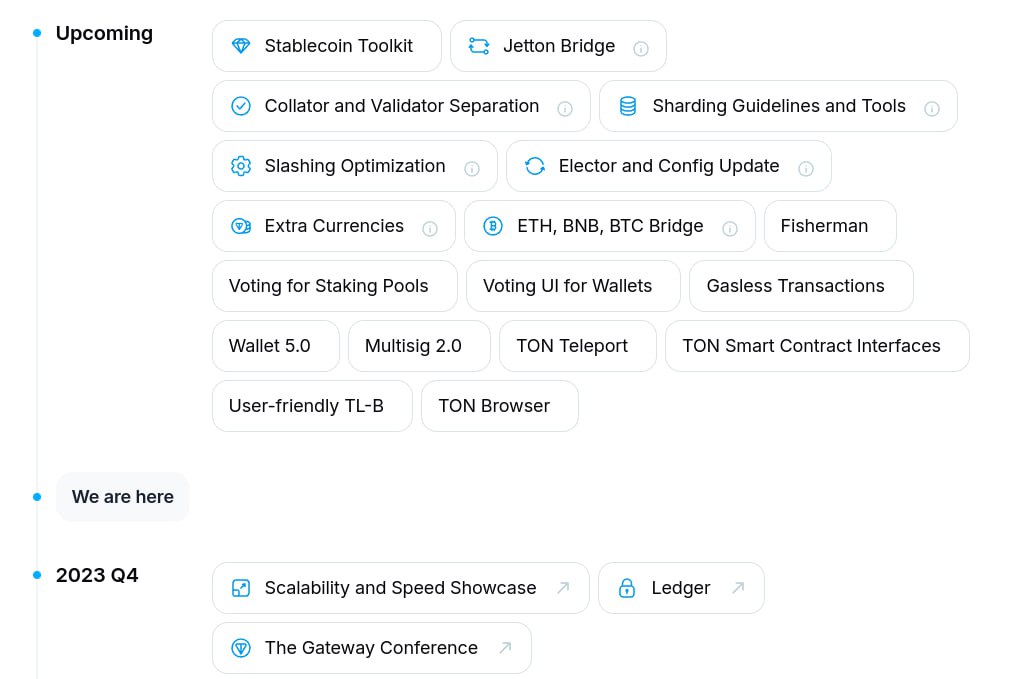1031x679 pixels.
Task: Click the lock icon on Ledger
Action: [x=627, y=588]
